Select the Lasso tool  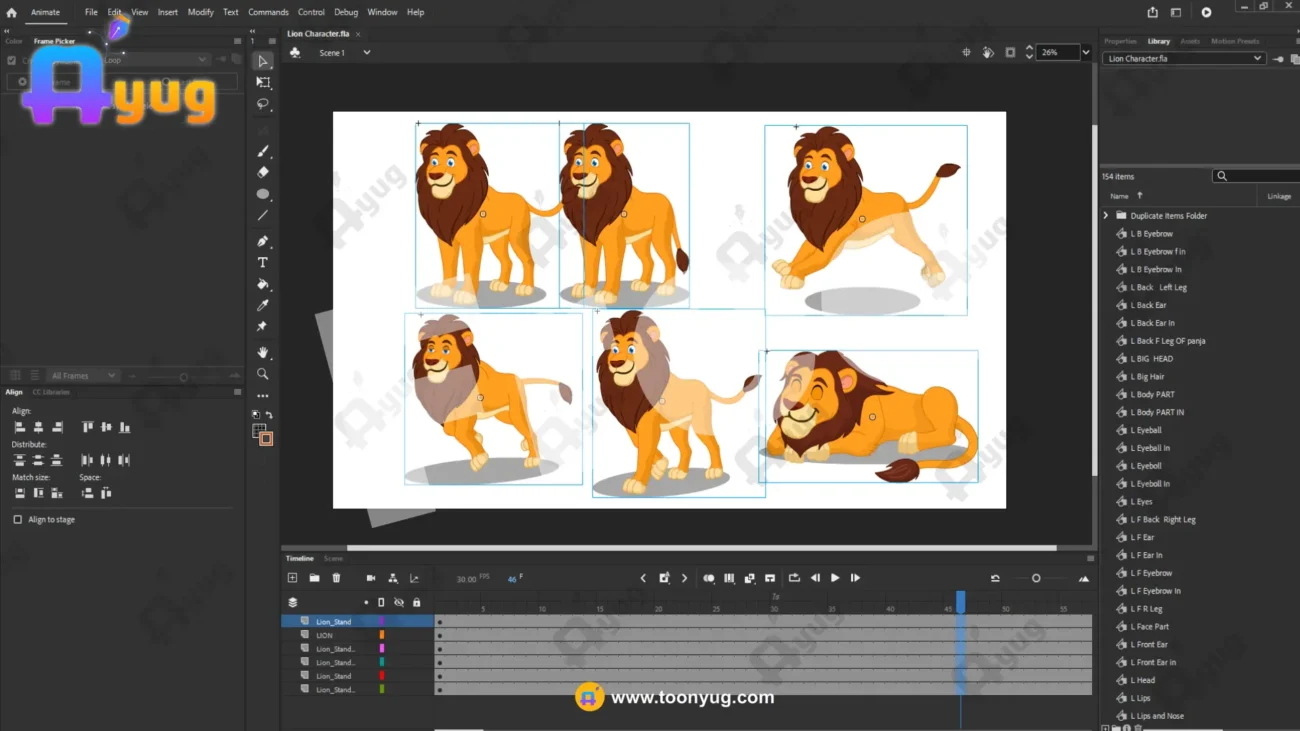click(263, 104)
